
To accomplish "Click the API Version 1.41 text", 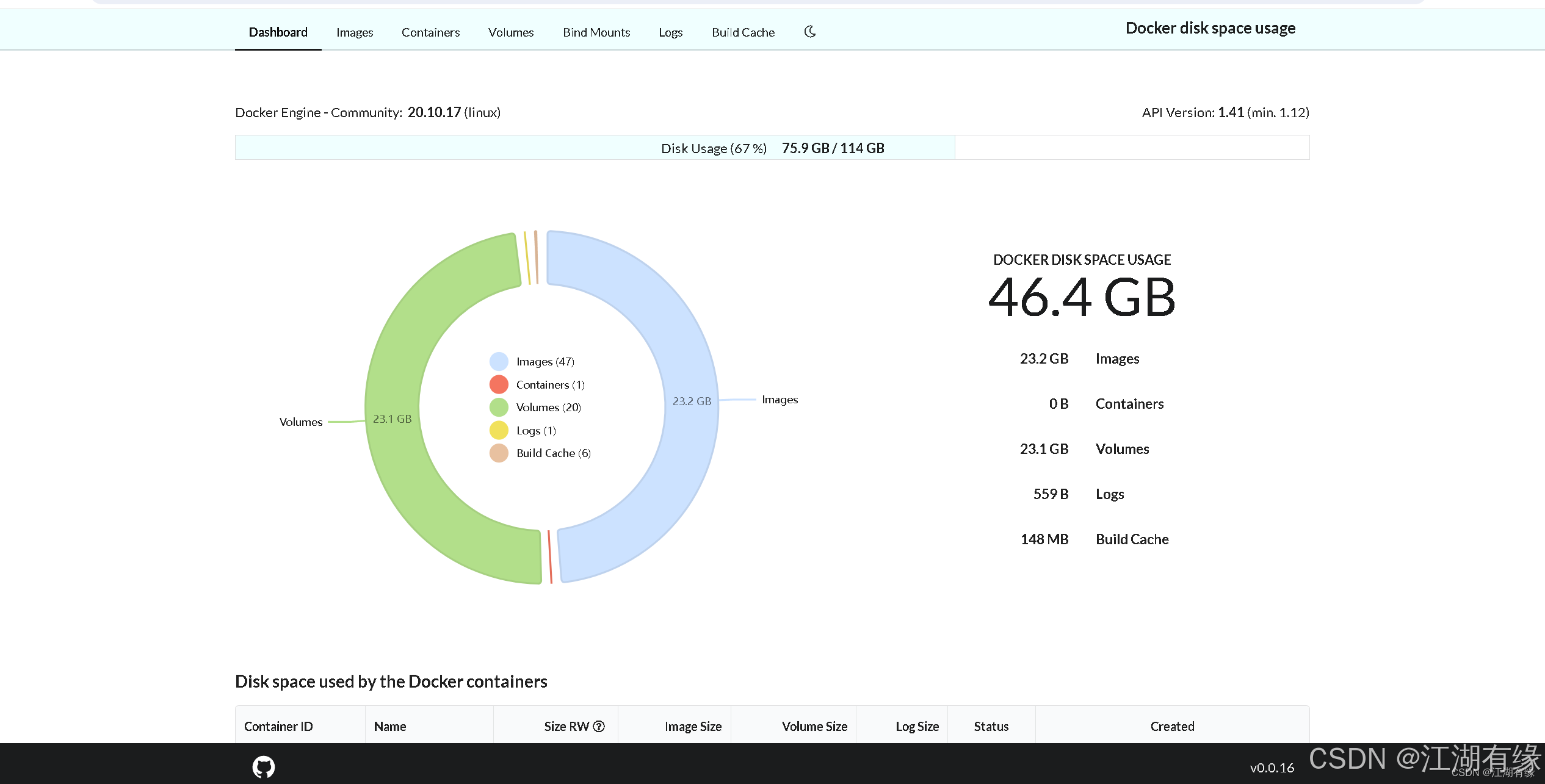I will (x=1193, y=112).
